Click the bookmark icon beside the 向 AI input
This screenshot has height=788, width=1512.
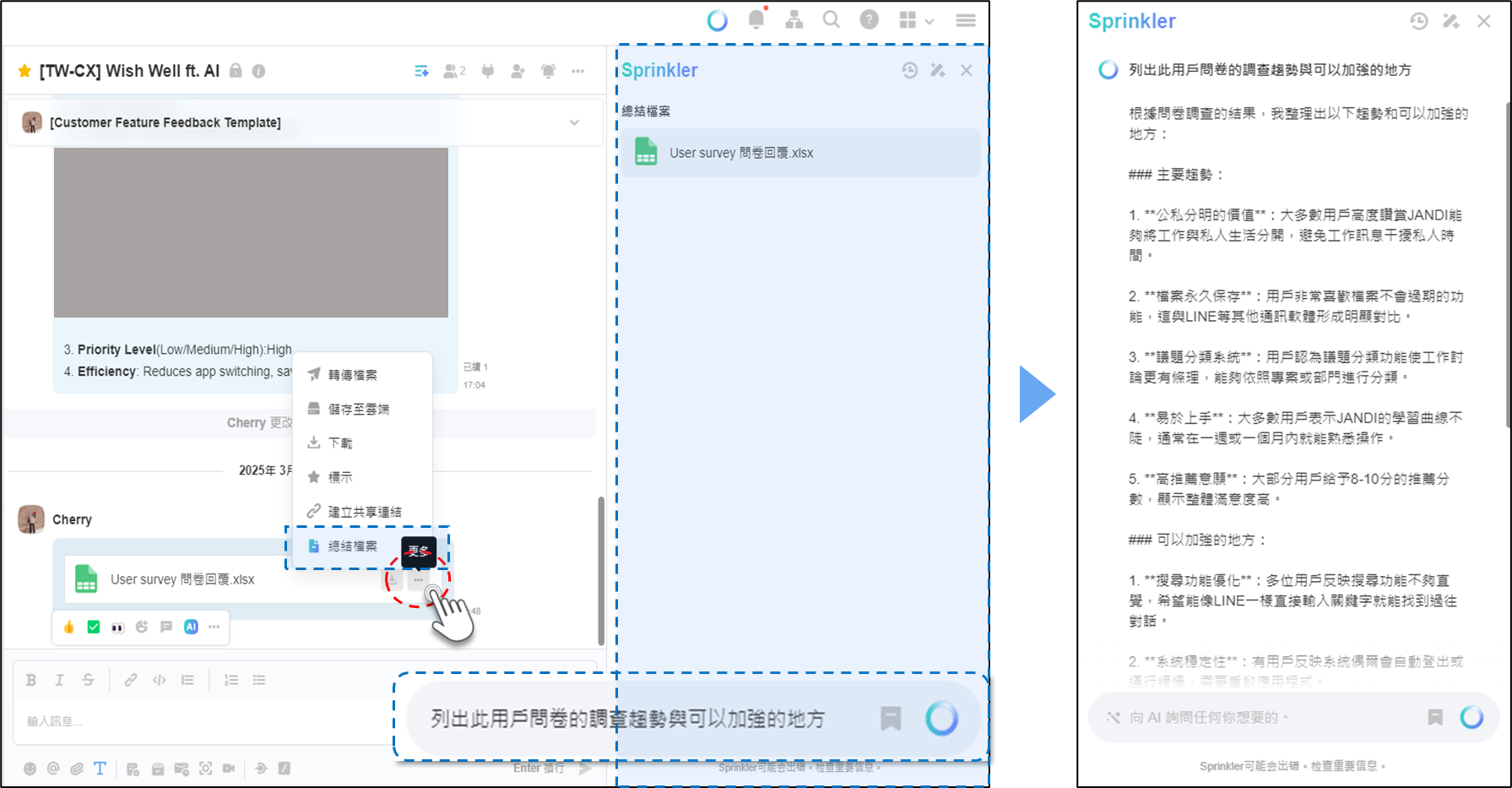pyautogui.click(x=1435, y=718)
